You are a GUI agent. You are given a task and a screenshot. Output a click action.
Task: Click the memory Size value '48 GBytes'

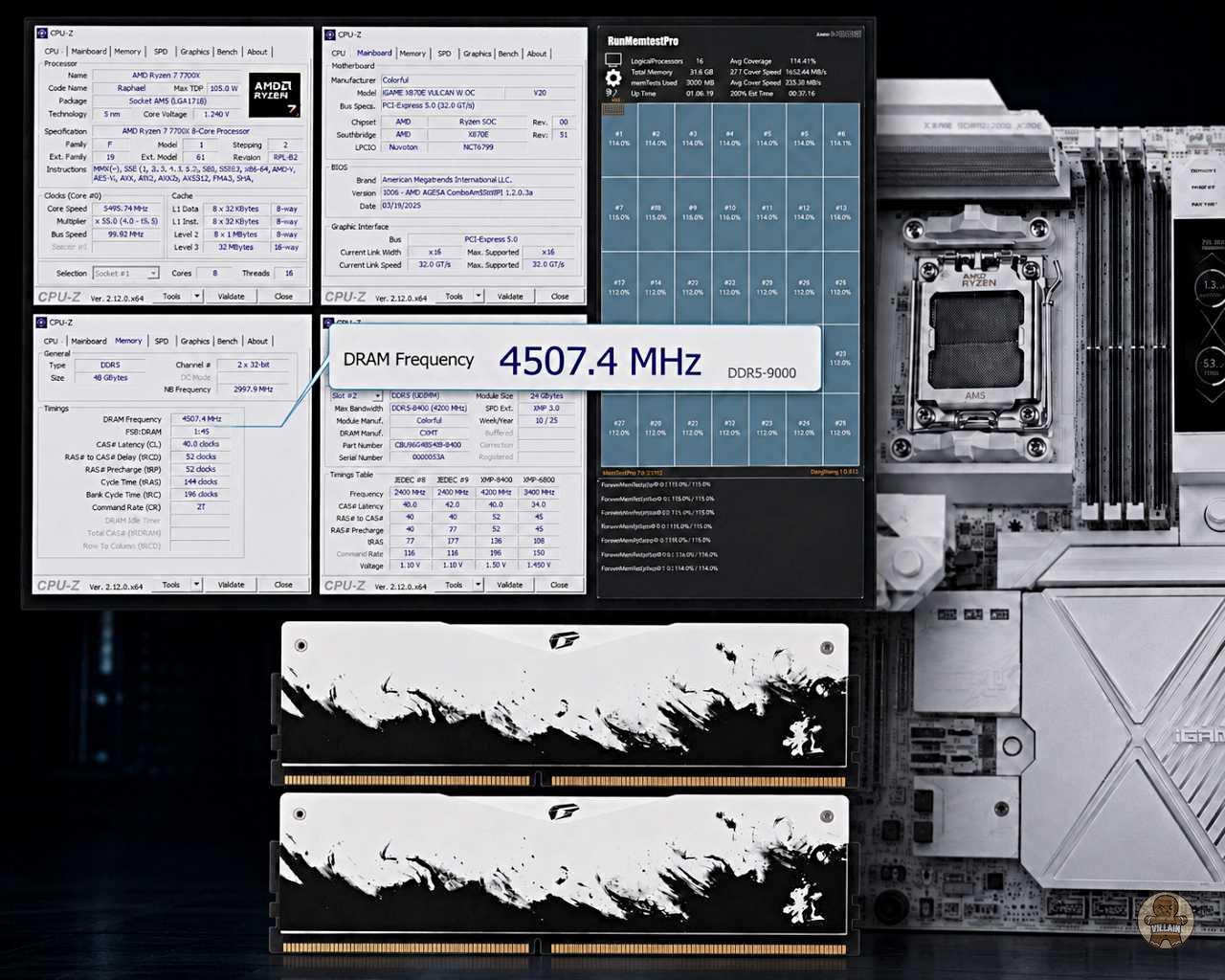coord(110,378)
